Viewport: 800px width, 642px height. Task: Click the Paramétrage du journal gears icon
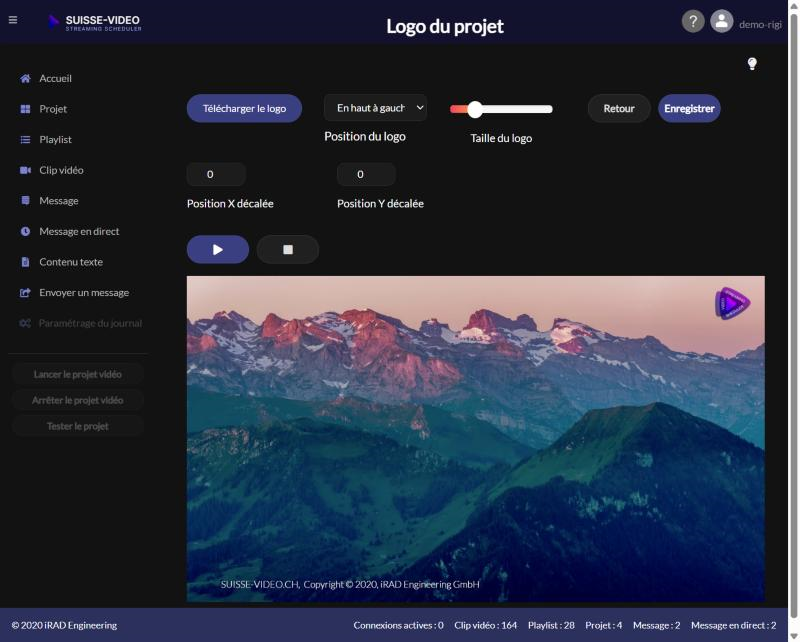click(x=25, y=324)
